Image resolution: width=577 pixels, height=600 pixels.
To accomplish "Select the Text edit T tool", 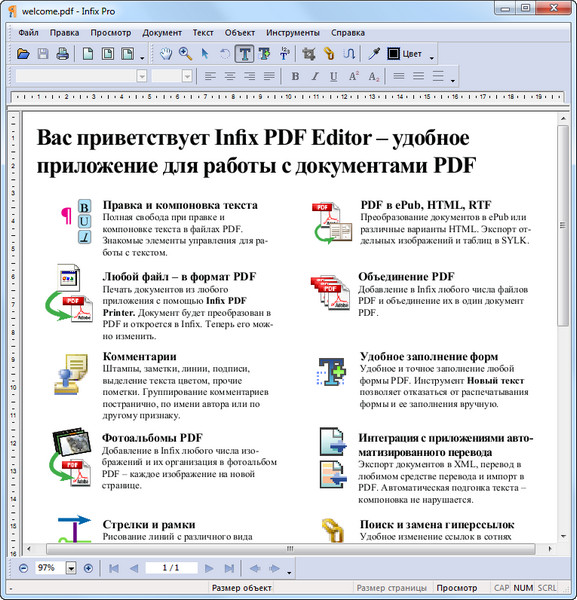I will tap(244, 54).
